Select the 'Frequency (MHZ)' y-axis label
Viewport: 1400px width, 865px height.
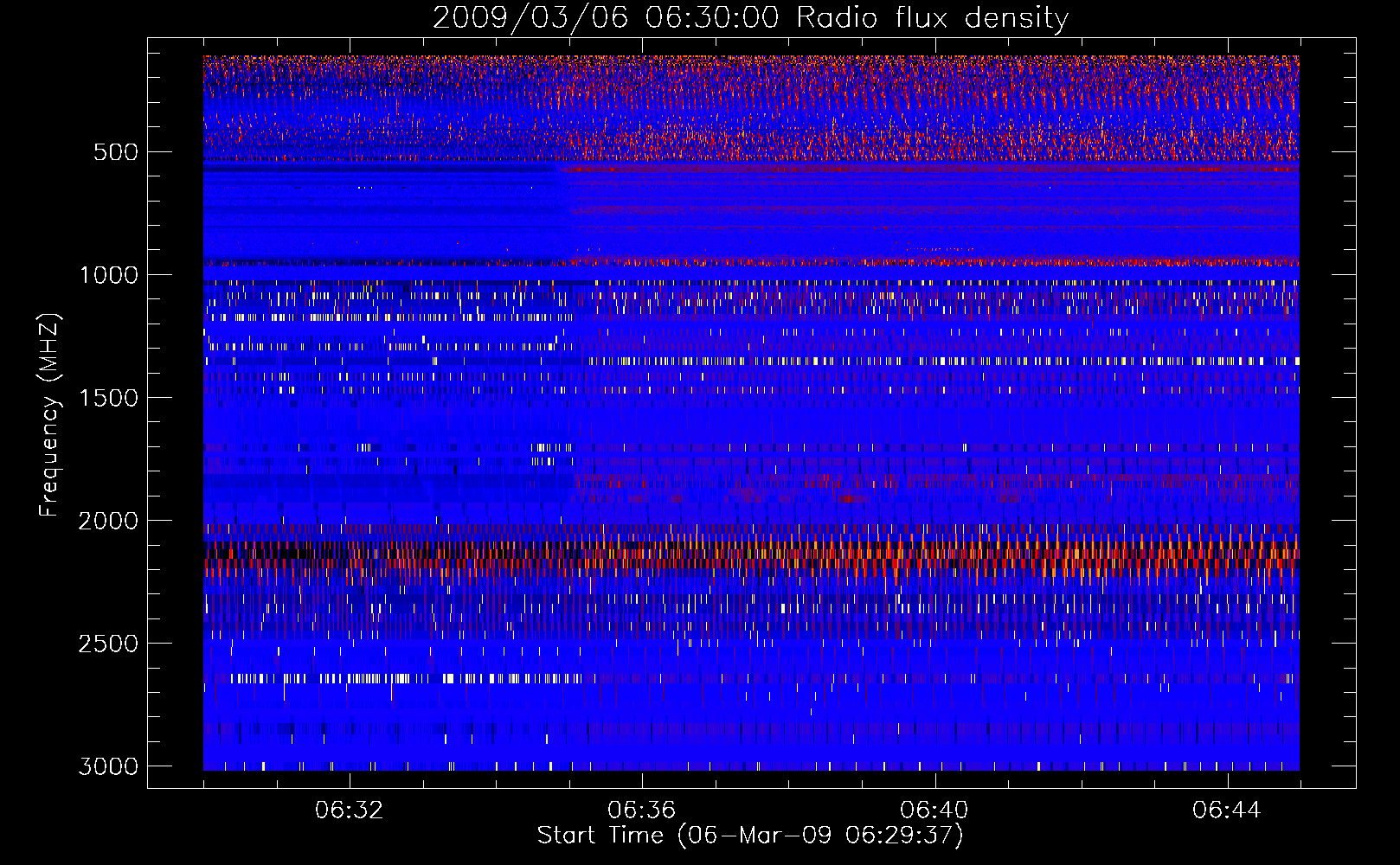[x=49, y=415]
